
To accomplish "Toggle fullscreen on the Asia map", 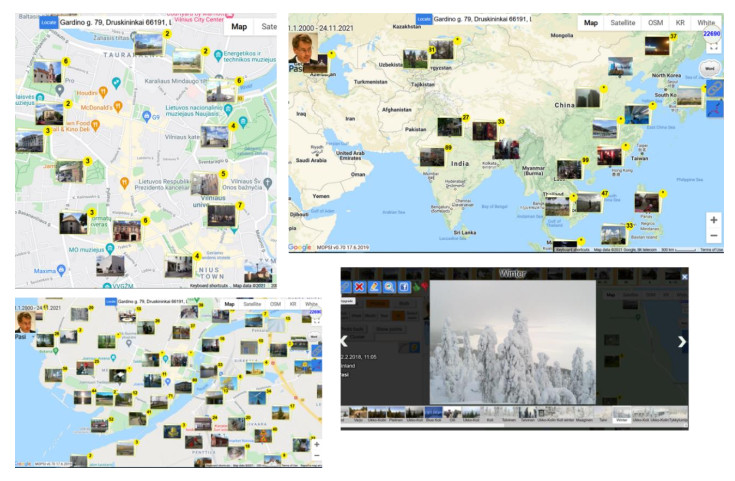I will (712, 46).
